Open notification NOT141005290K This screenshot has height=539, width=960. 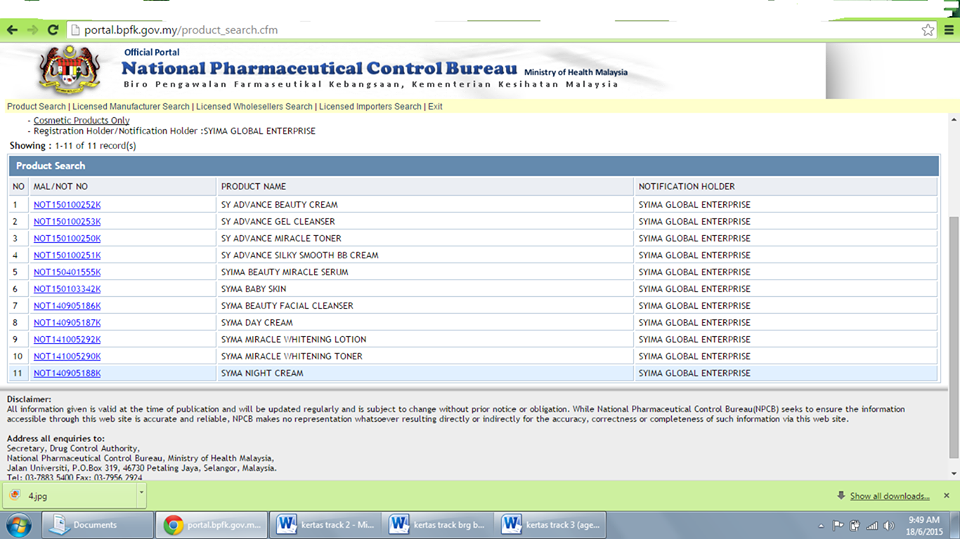coord(67,356)
